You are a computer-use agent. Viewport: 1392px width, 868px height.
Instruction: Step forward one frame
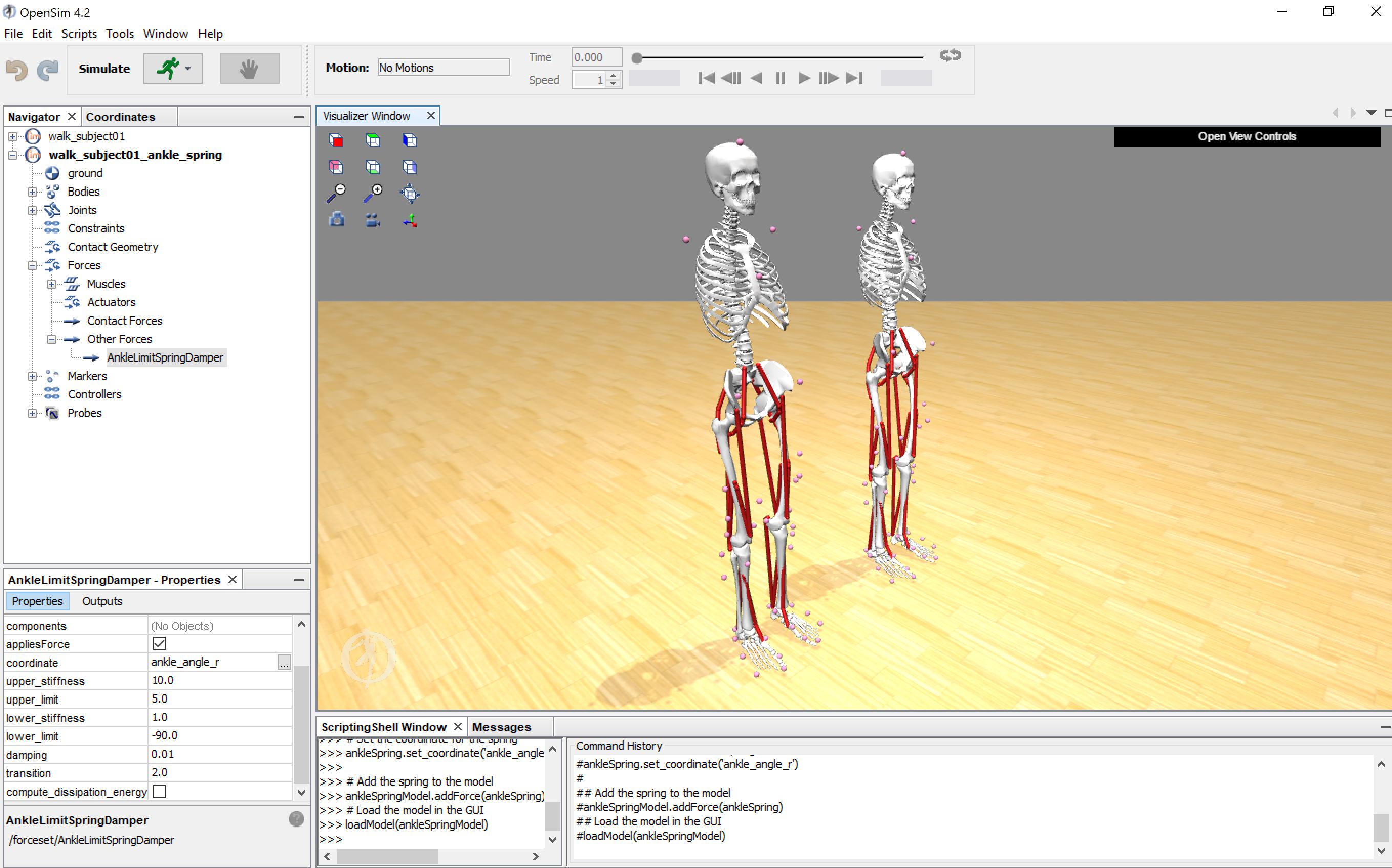[828, 78]
